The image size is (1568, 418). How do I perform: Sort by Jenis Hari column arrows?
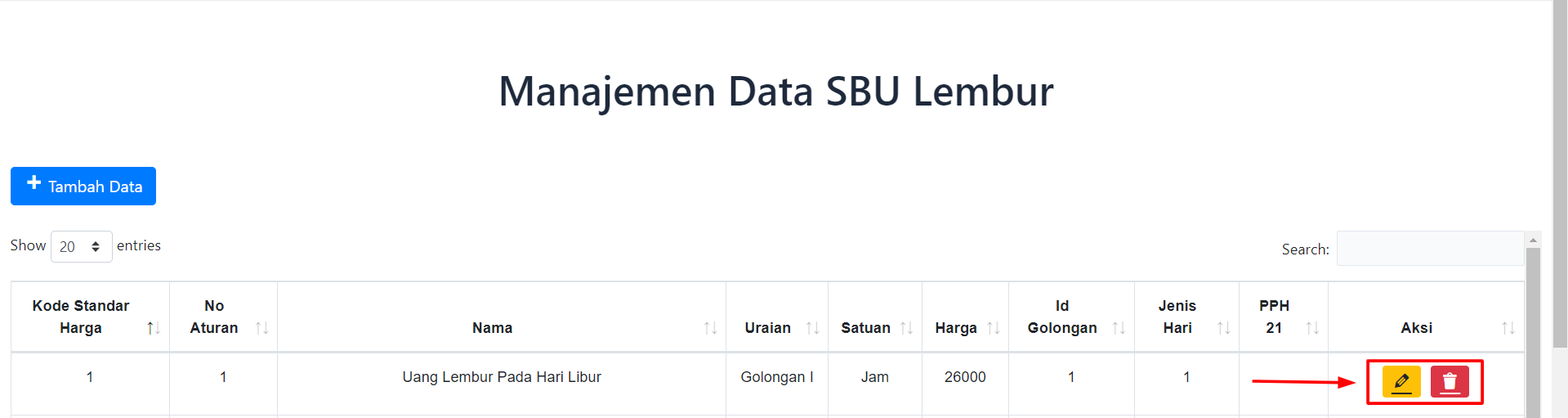[1223, 328]
